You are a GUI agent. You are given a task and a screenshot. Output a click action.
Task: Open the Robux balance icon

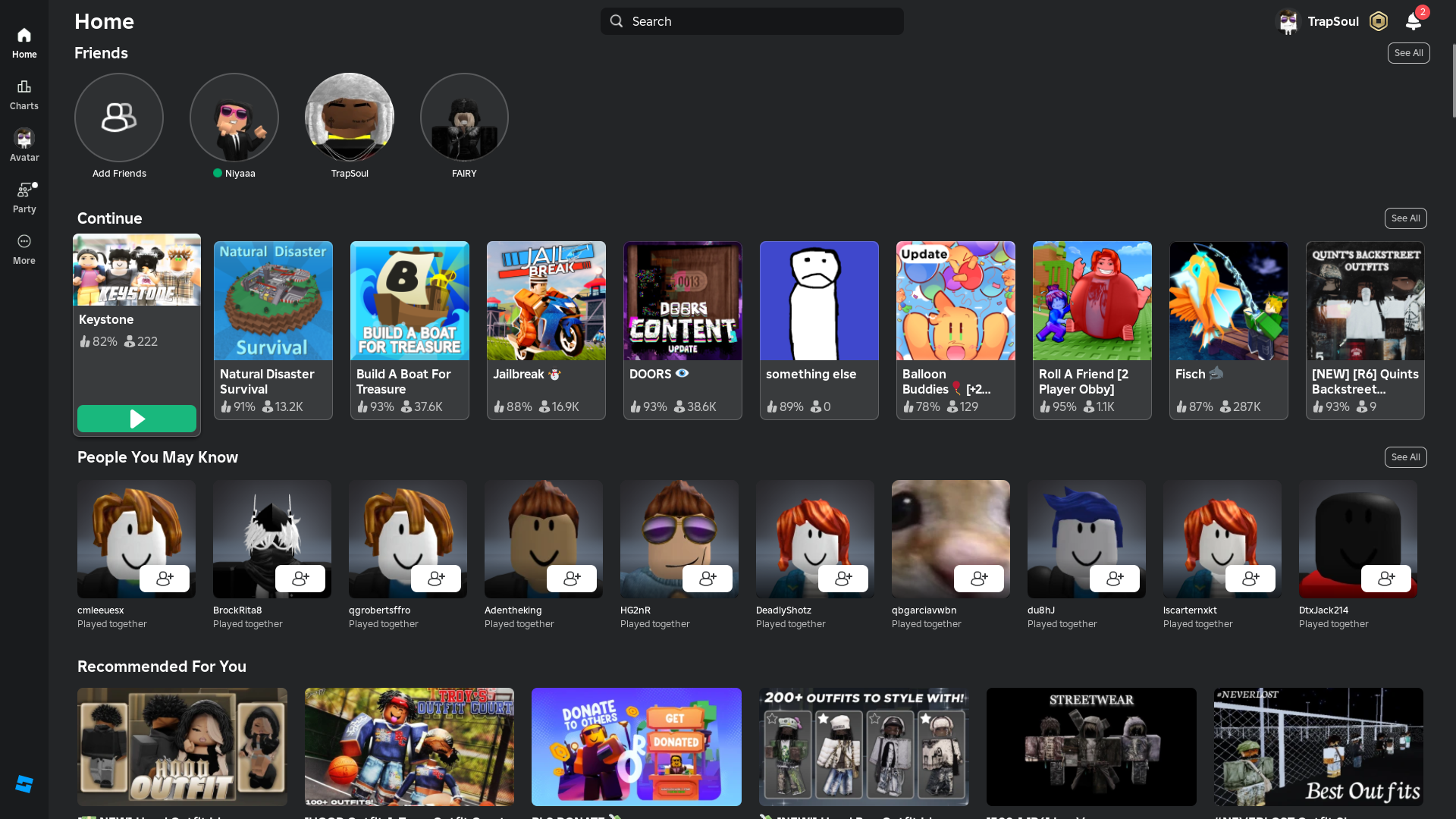point(1379,21)
